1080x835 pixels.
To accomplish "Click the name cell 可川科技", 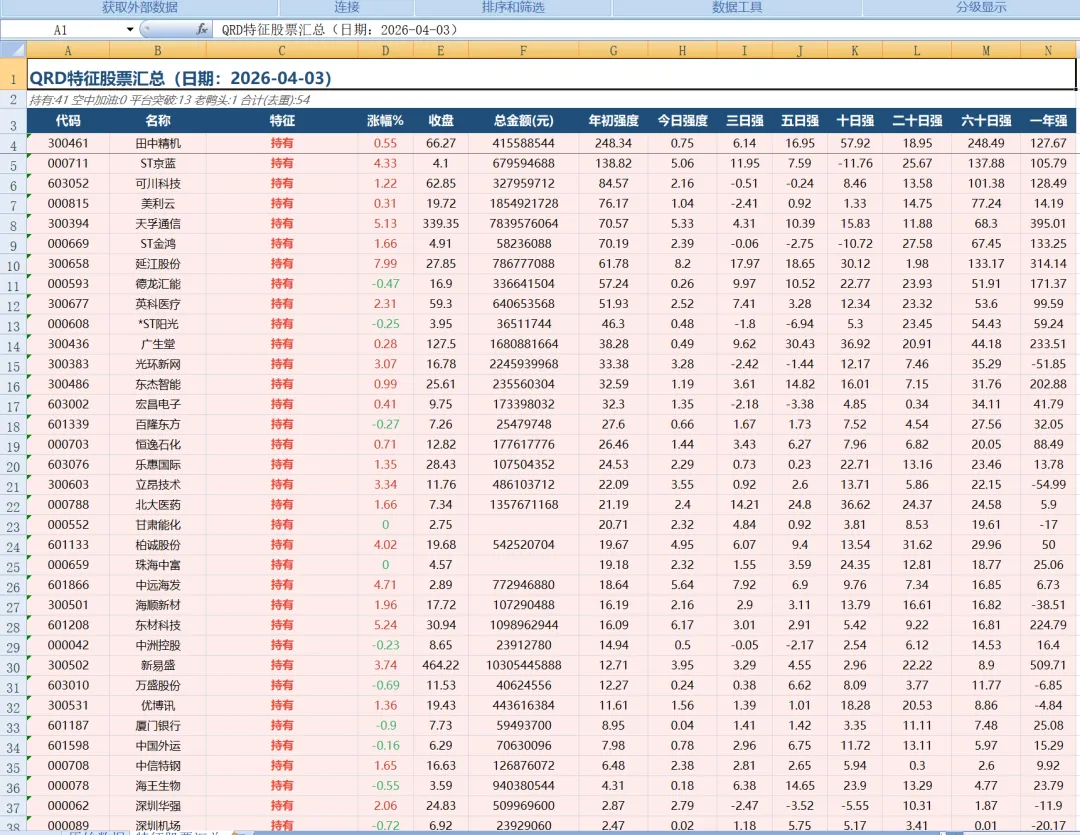I will (158, 183).
